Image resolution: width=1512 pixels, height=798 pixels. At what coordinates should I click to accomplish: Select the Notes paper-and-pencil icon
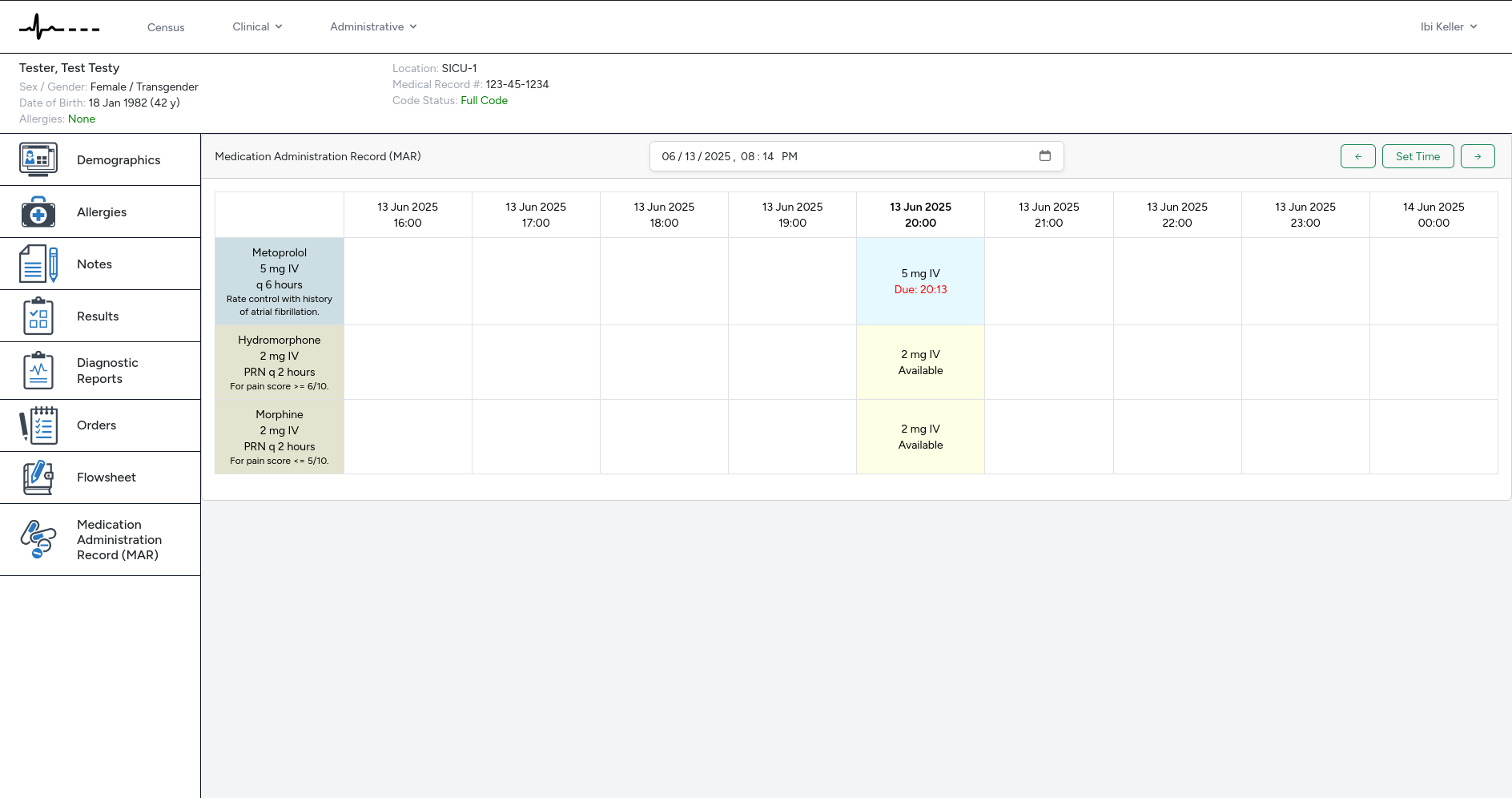click(x=38, y=264)
